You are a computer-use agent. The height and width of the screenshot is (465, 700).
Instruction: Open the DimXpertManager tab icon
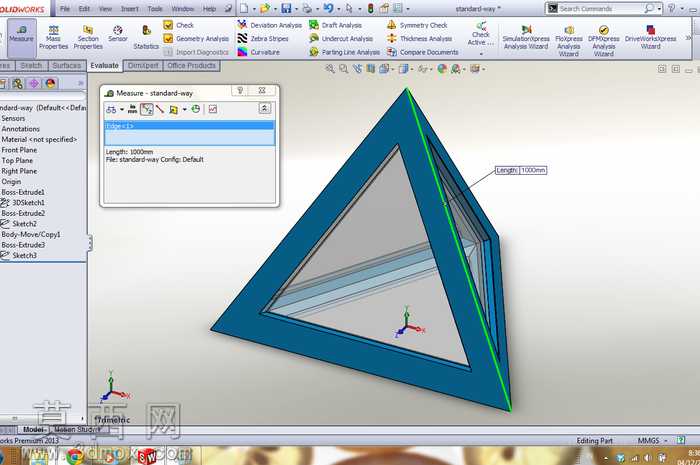click(x=34, y=83)
